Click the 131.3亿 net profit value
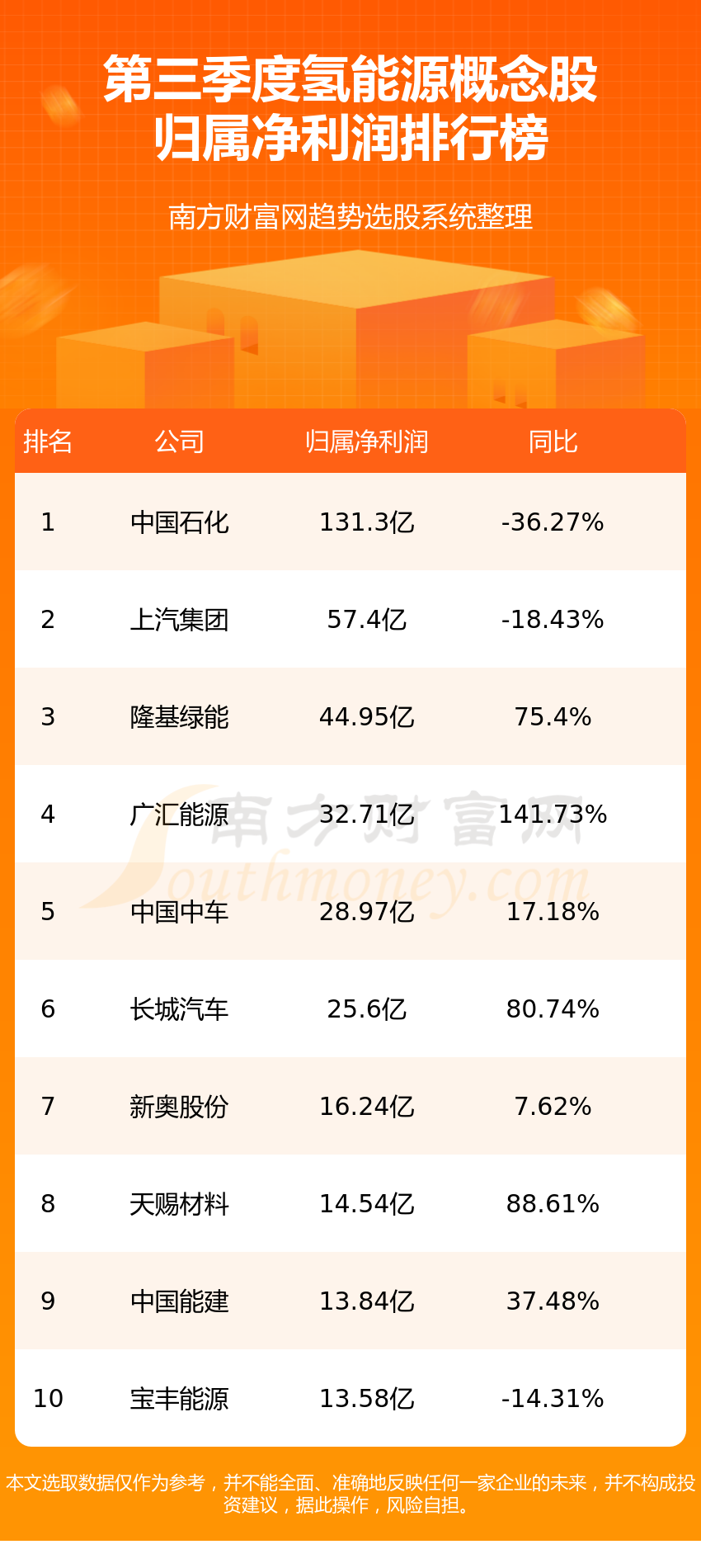This screenshot has width=701, height=1568. pos(366,522)
